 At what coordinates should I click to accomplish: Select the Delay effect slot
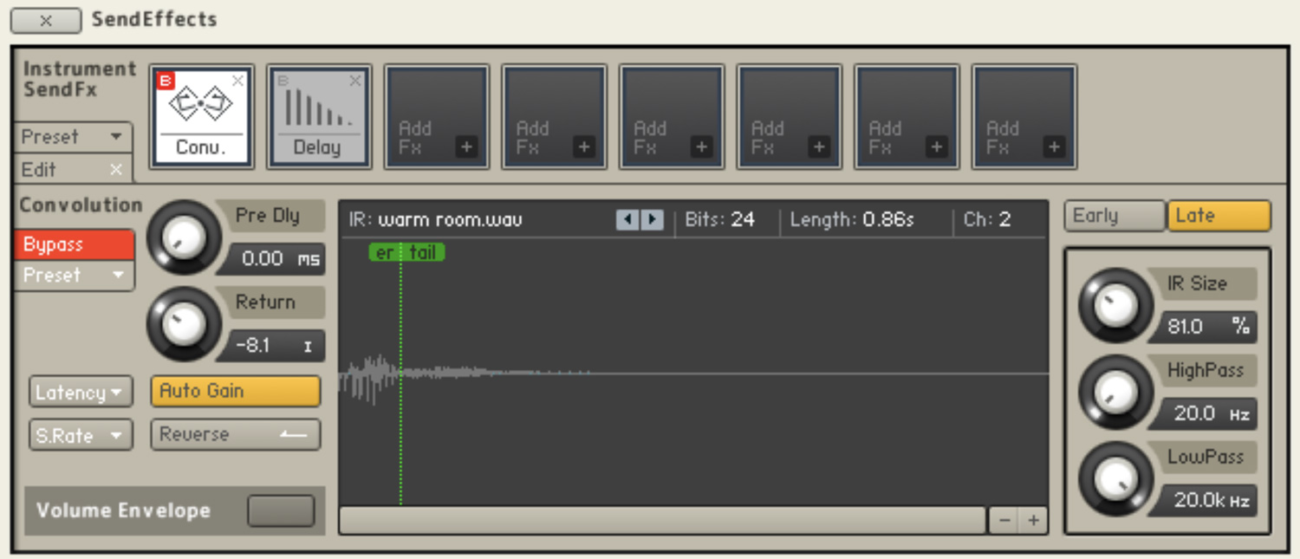[318, 112]
